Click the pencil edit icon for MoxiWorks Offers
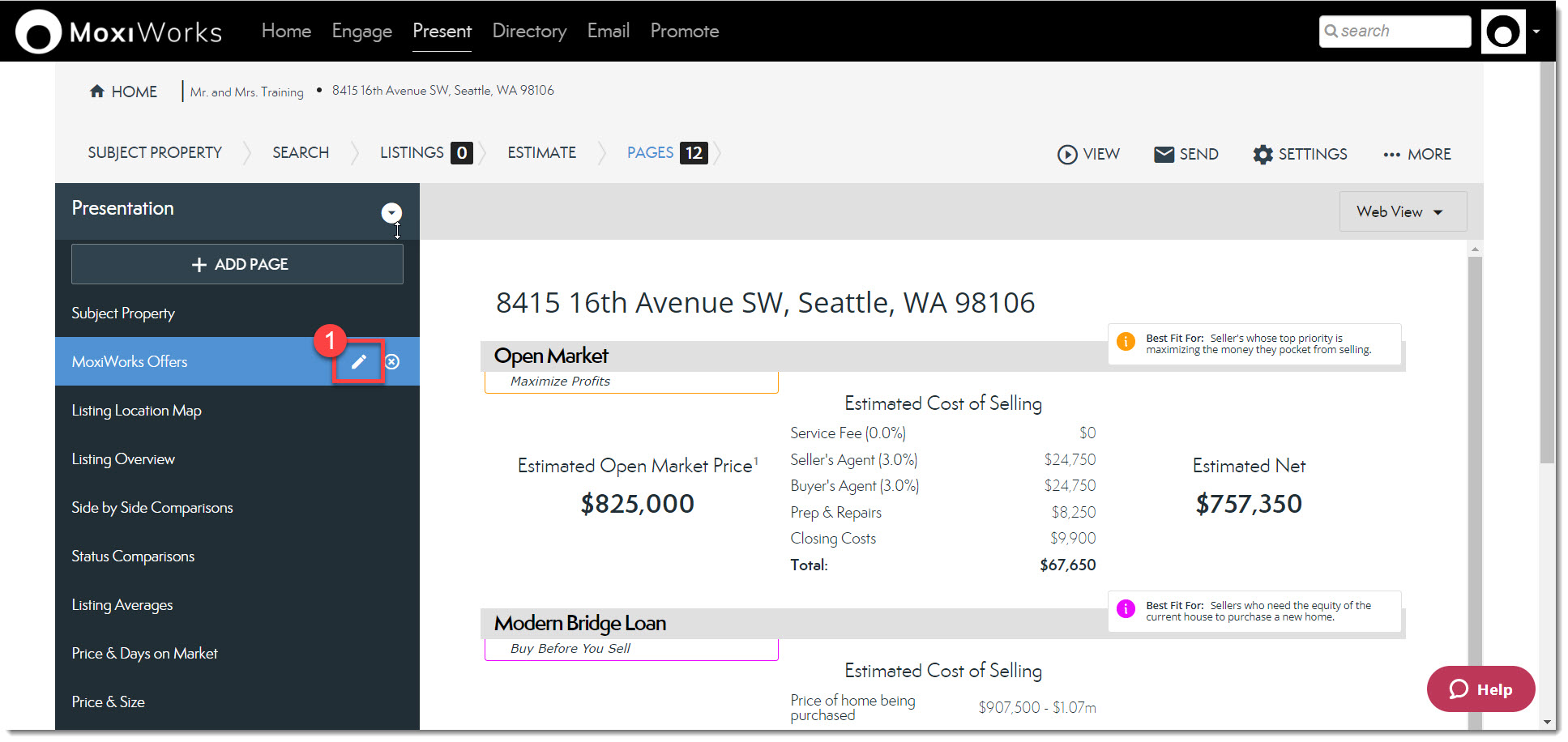The image size is (1568, 742). pos(358,362)
